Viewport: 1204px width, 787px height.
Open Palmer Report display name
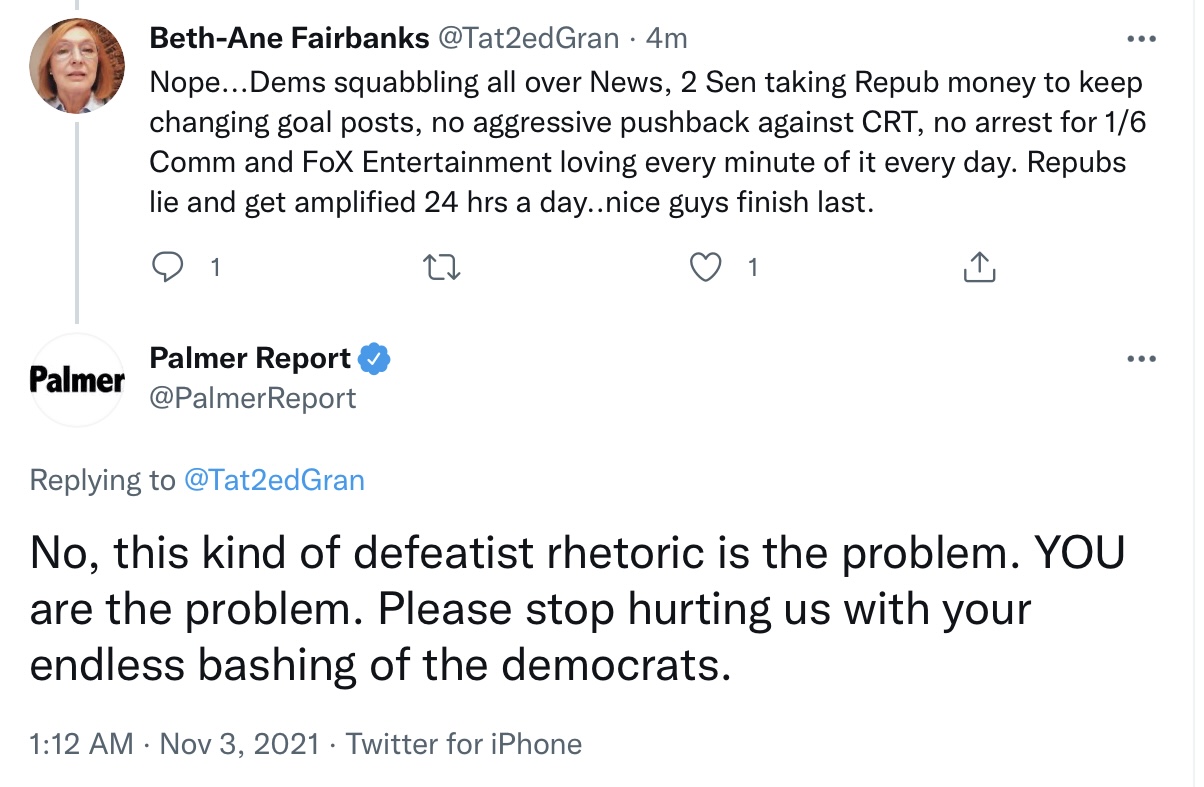click(250, 358)
